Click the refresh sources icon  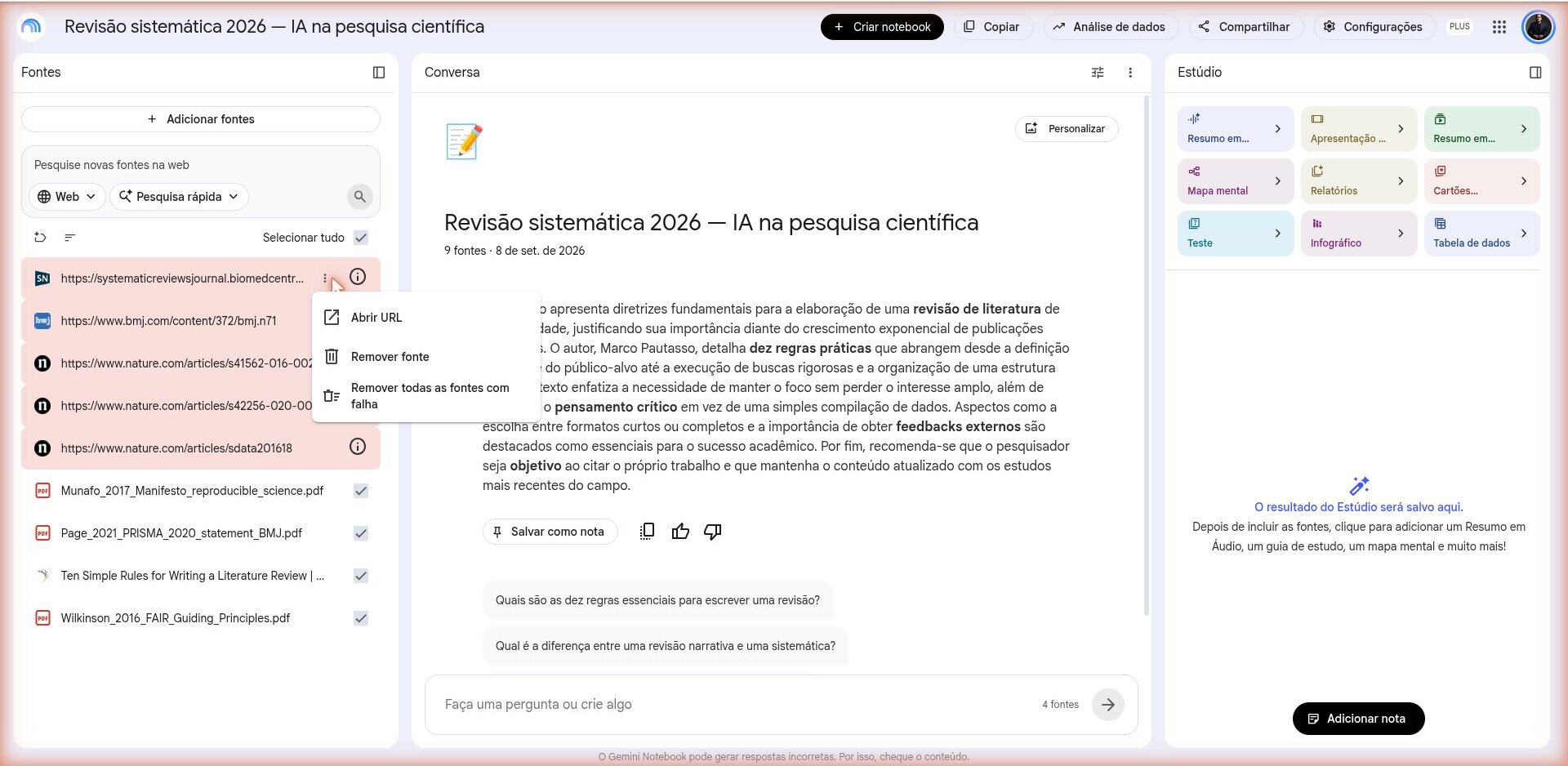click(x=40, y=238)
